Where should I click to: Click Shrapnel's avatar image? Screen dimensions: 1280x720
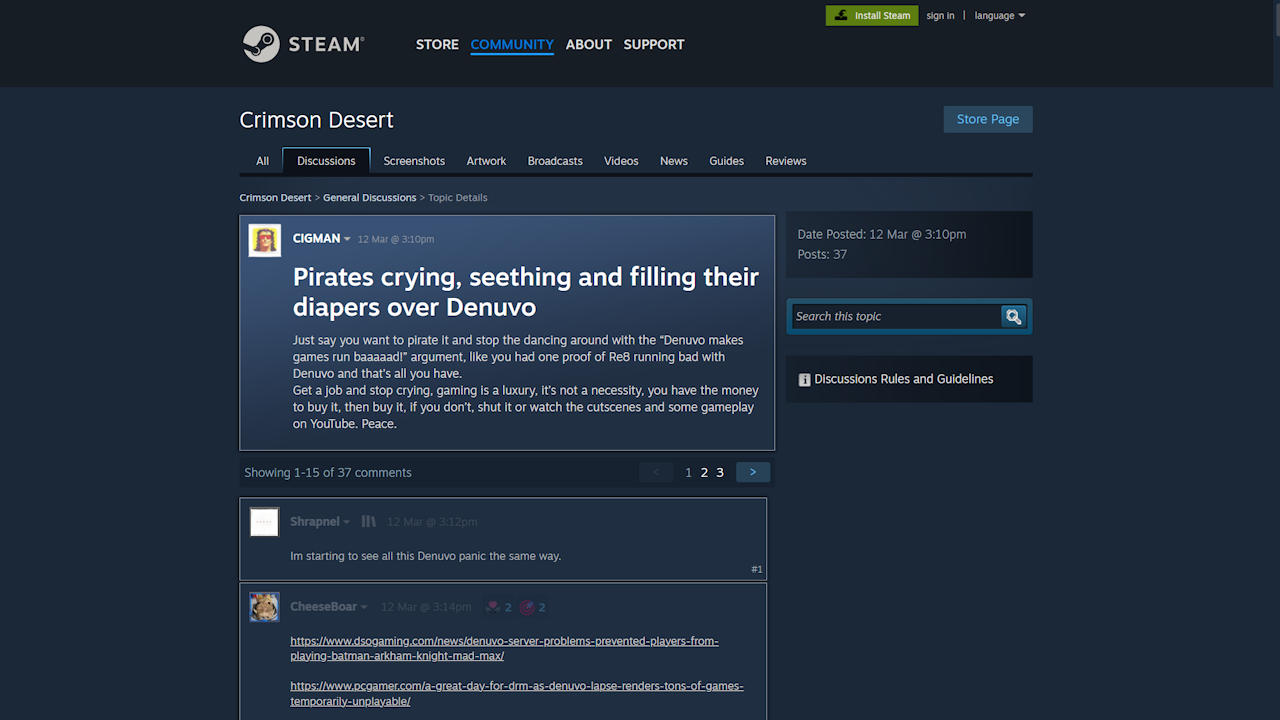tap(264, 522)
